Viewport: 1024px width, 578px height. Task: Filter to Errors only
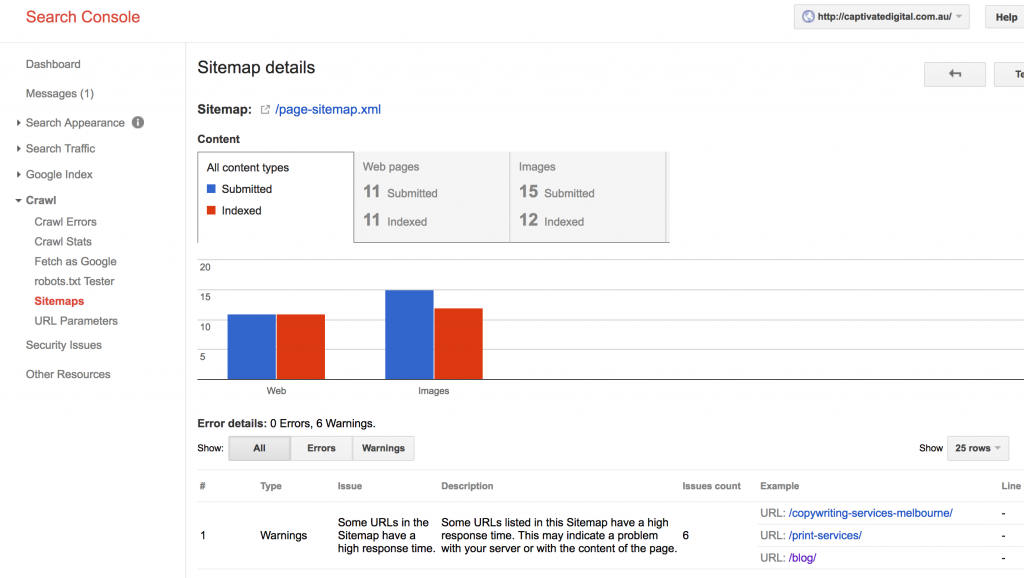[321, 448]
